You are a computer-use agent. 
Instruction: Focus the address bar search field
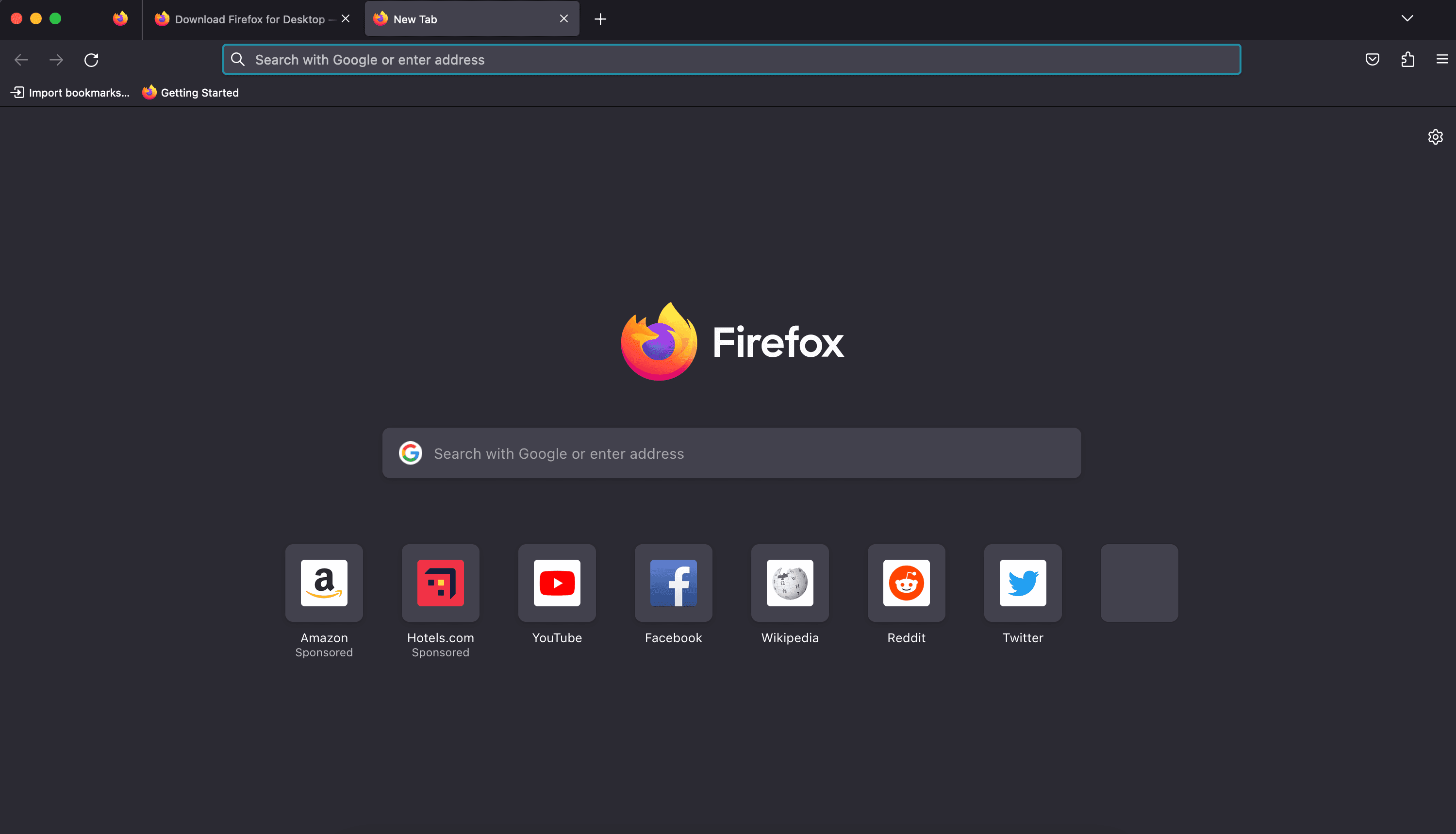[x=731, y=60]
